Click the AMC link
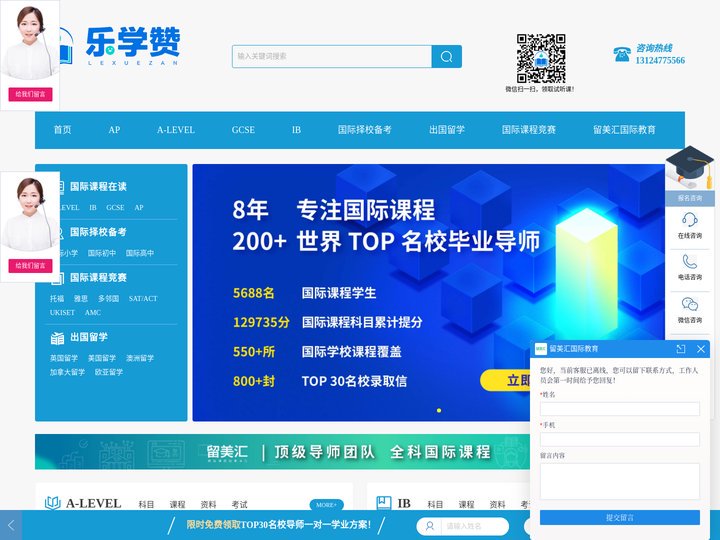Viewport: 720px width, 540px height. (93, 312)
